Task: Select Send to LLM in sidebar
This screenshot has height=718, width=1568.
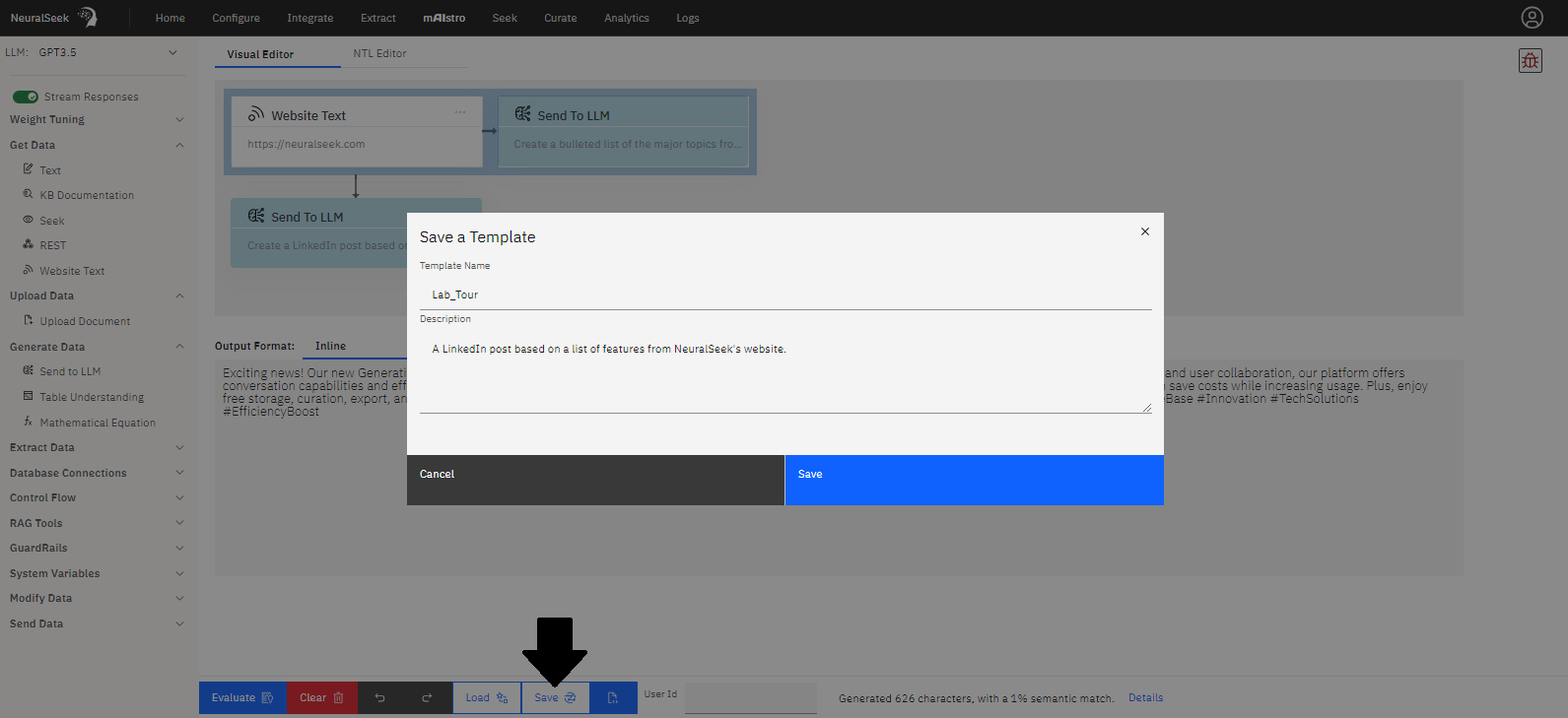Action: tap(70, 371)
